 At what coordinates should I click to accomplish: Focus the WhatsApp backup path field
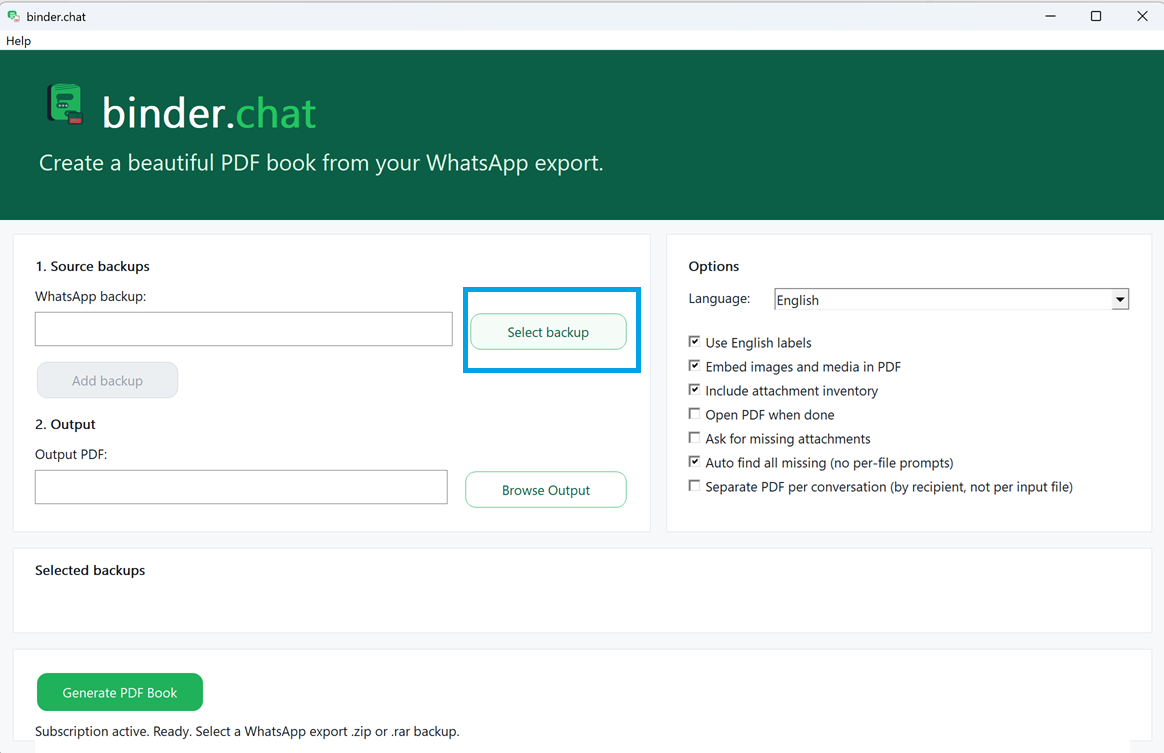coord(243,329)
